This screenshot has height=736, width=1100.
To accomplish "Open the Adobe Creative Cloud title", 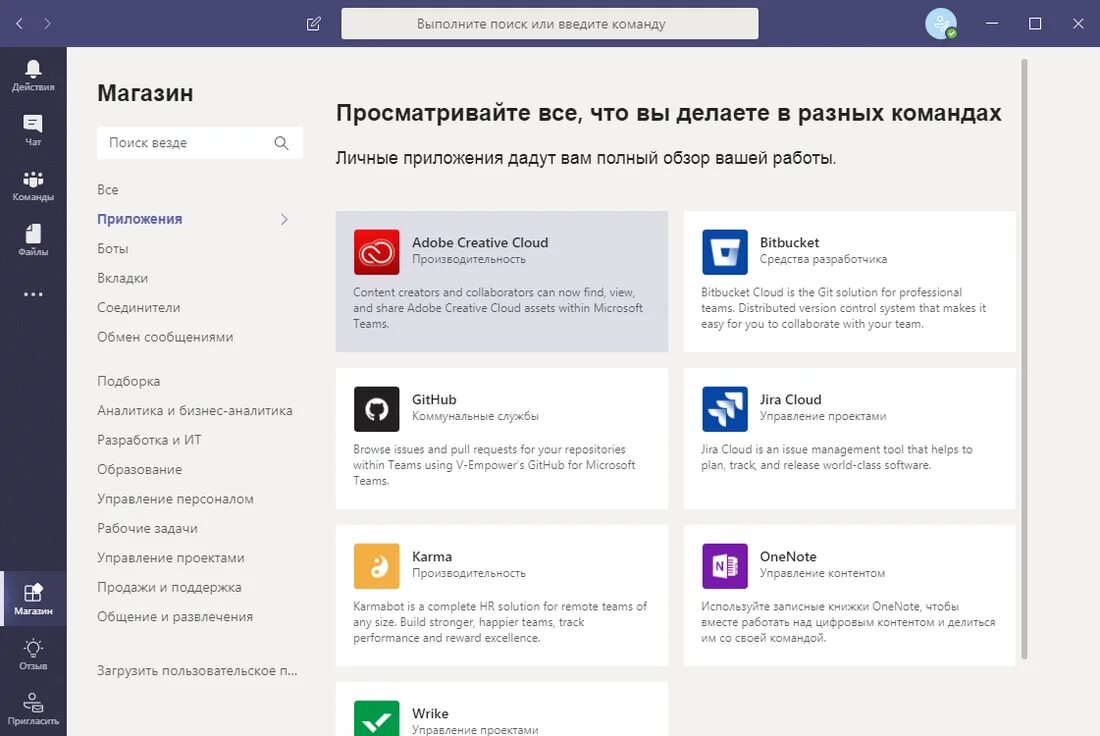I will pos(480,242).
